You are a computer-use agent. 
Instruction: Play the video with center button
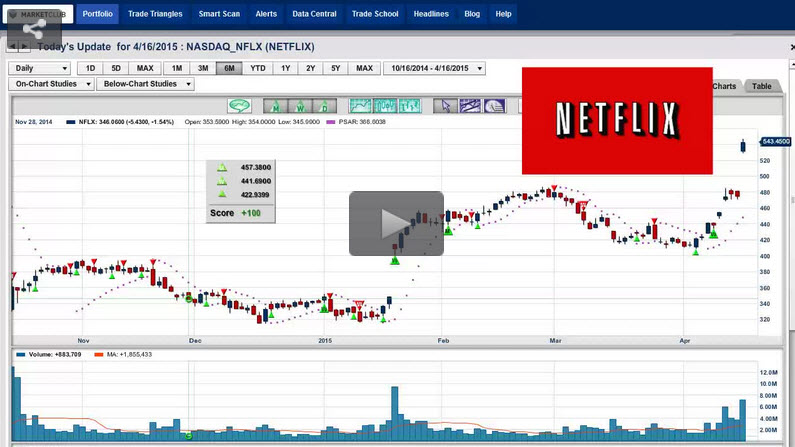pos(396,223)
